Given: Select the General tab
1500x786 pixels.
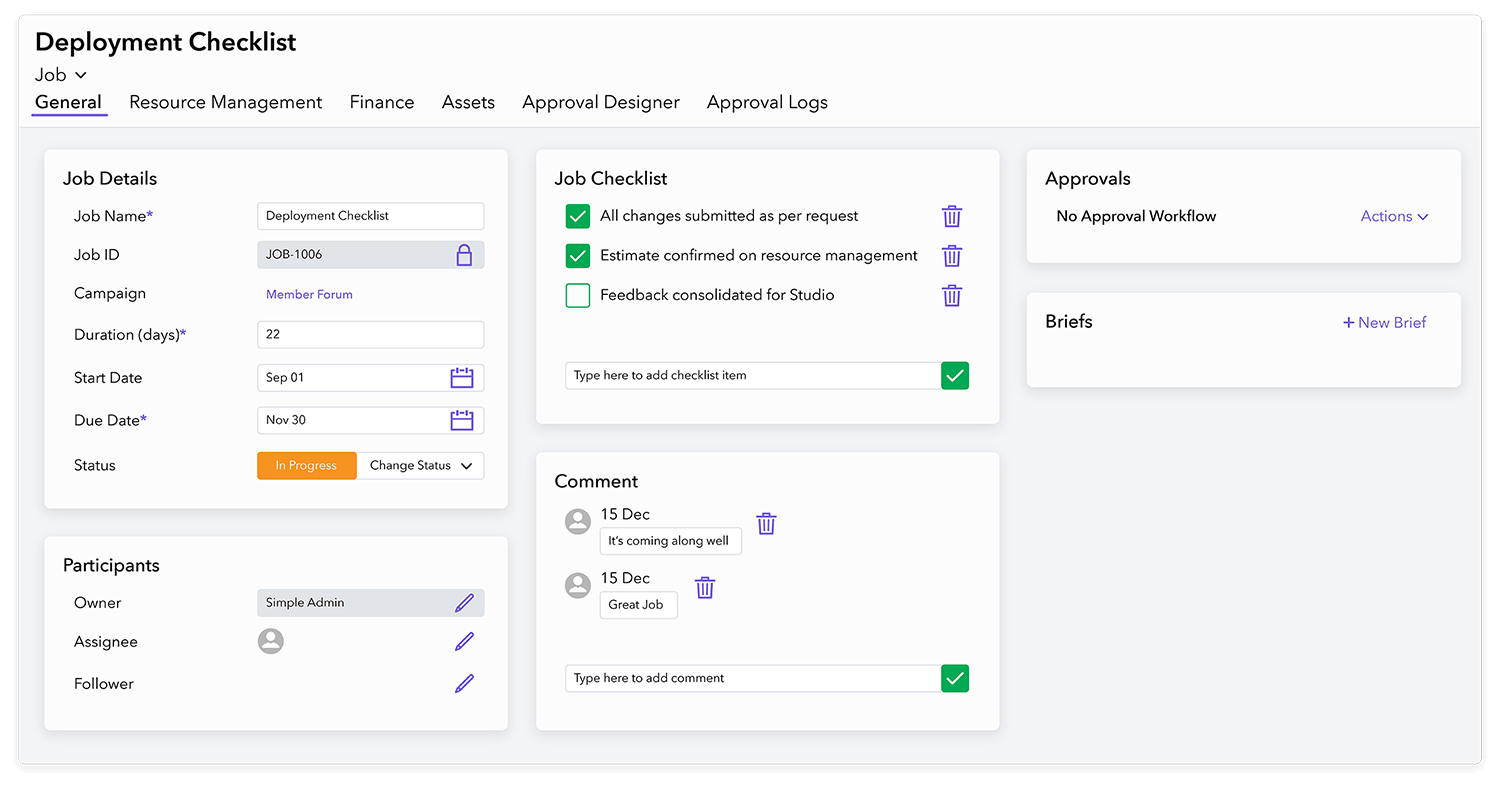Looking at the screenshot, I should (x=68, y=102).
